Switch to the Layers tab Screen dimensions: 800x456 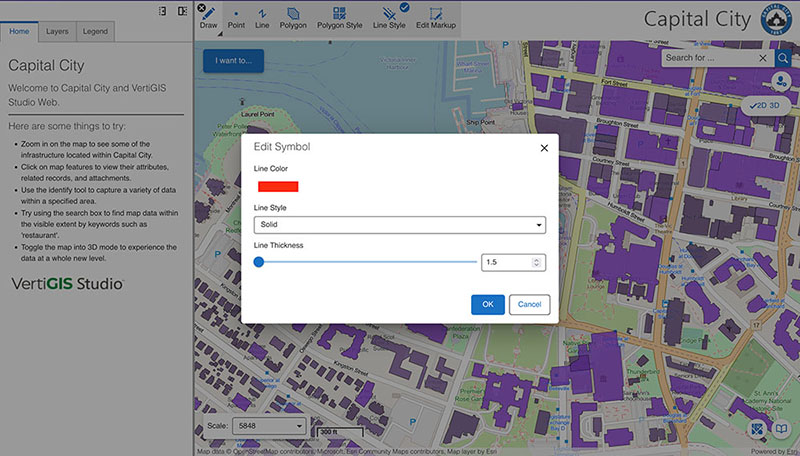point(57,31)
